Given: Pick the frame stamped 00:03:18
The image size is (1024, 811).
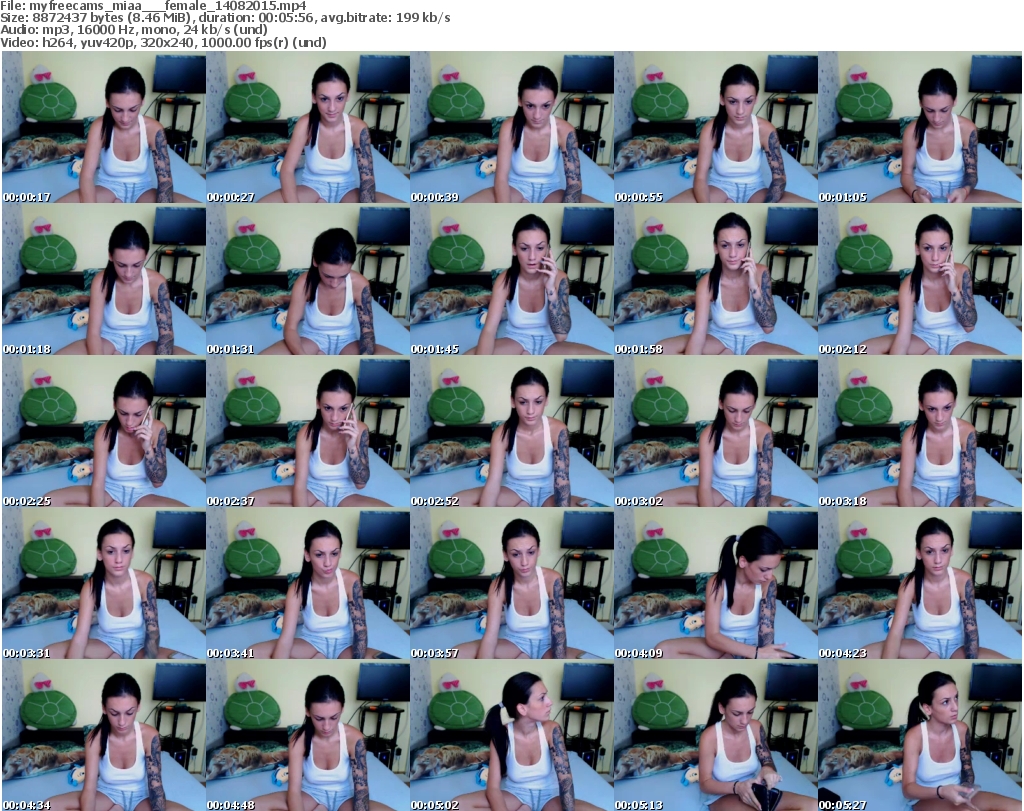Looking at the screenshot, I should pyautogui.click(x=920, y=432).
